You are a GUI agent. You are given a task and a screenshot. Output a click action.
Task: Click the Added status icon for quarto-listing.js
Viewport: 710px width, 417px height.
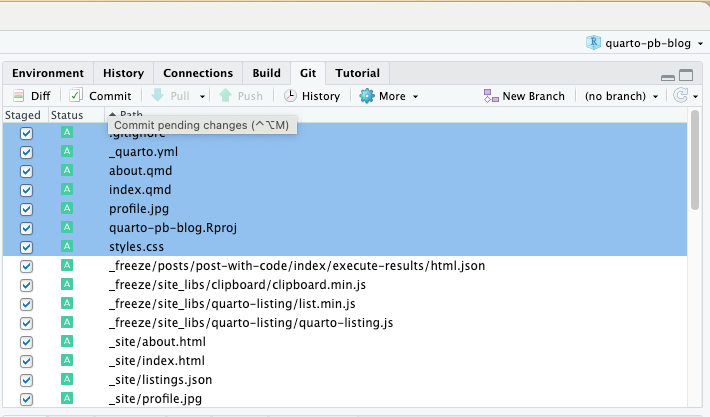67,322
